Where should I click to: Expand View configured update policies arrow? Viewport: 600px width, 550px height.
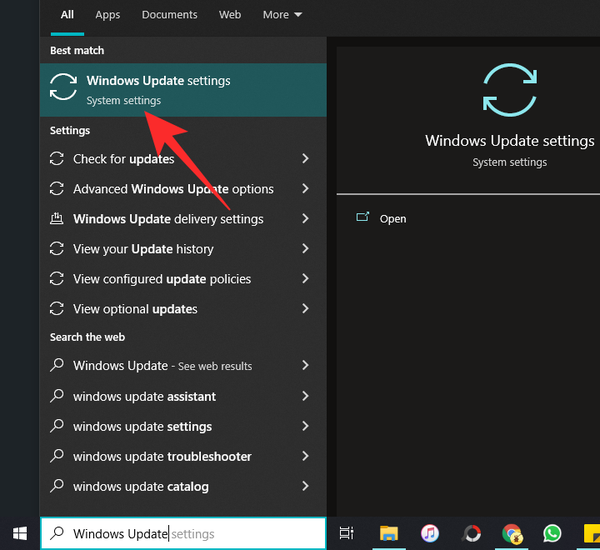305,278
